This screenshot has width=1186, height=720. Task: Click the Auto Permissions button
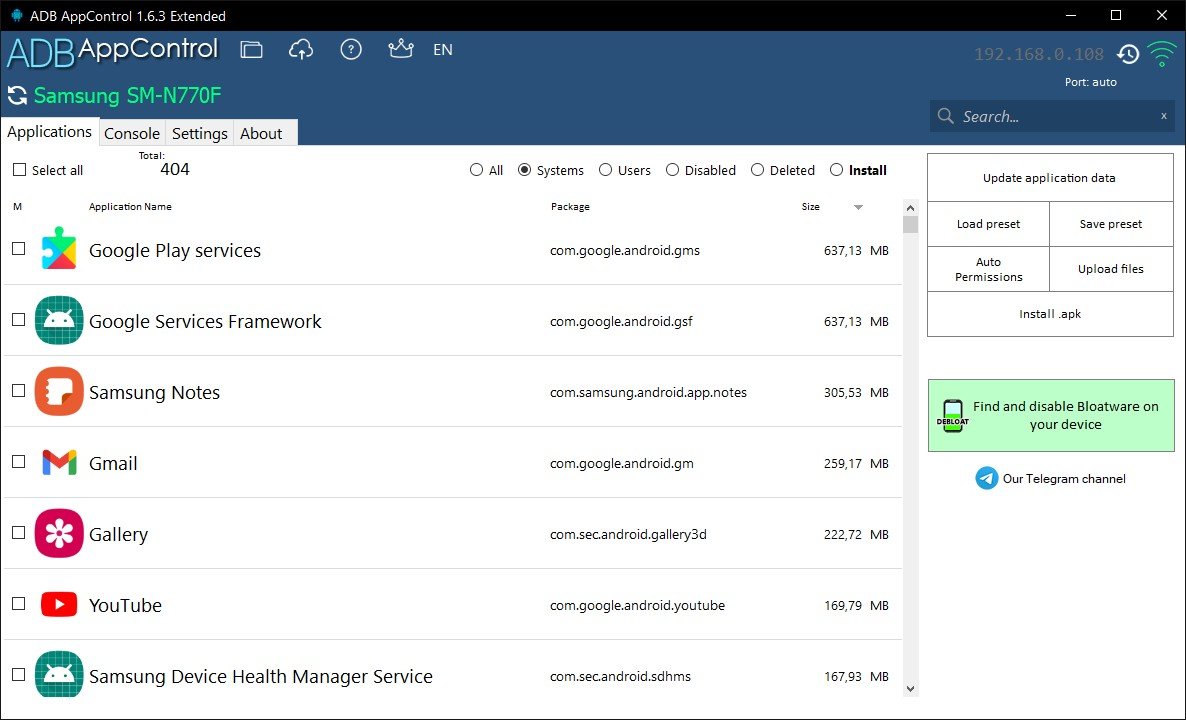click(x=989, y=269)
